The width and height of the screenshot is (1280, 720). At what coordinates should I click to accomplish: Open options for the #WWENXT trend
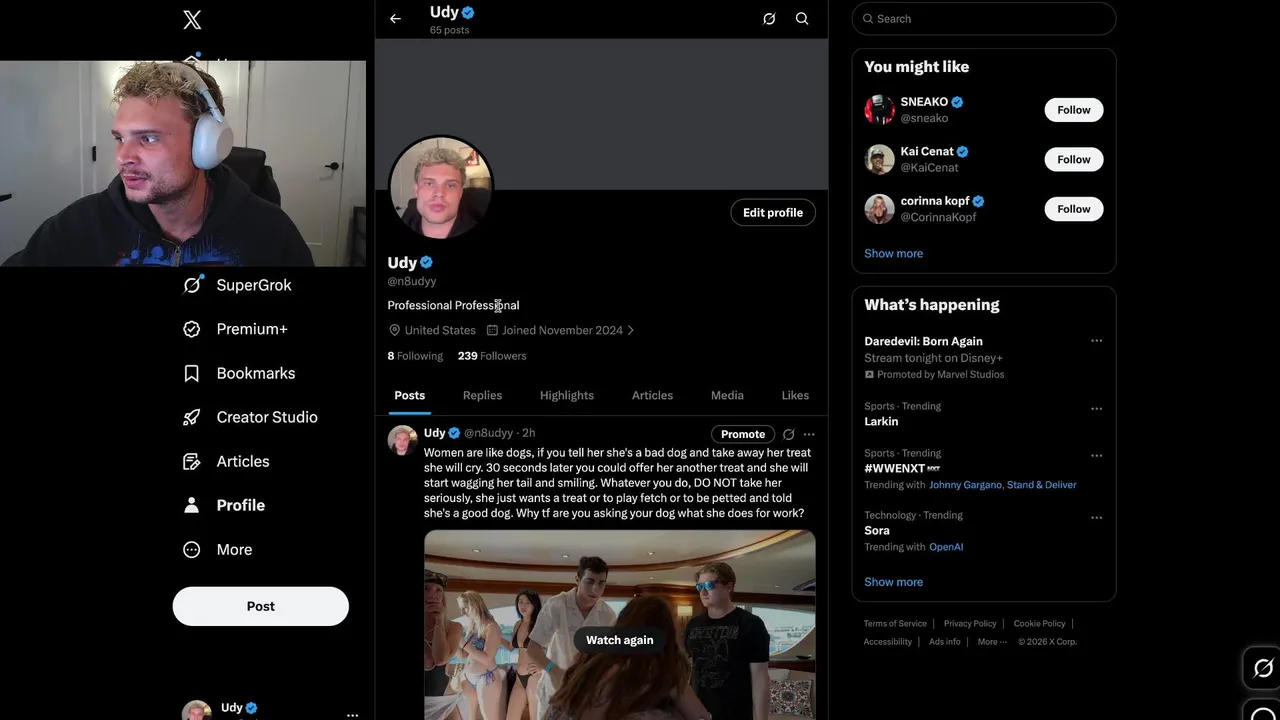tap(1096, 455)
